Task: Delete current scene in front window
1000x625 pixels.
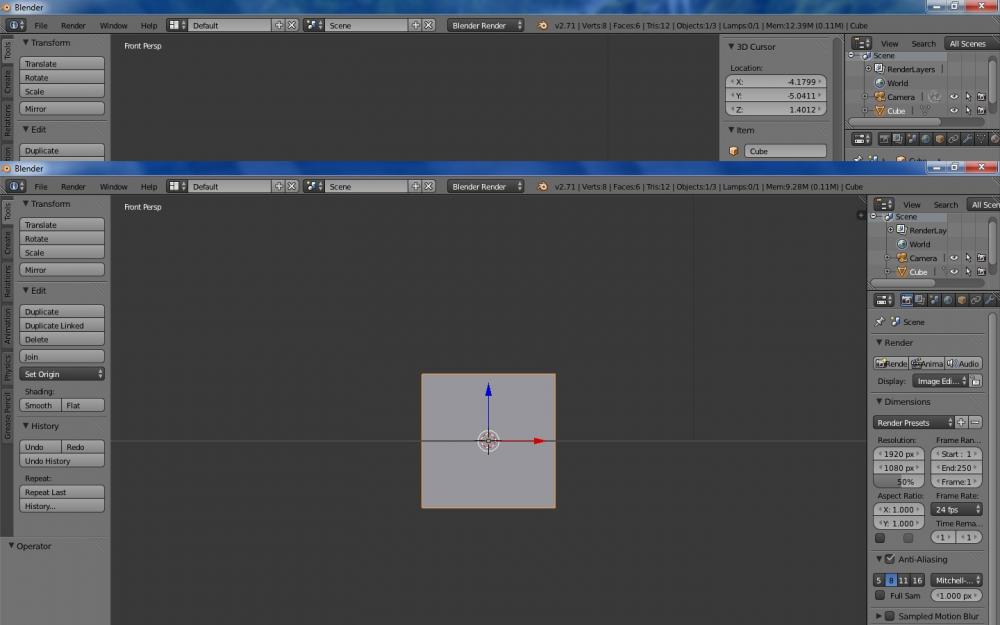Action: pos(429,186)
